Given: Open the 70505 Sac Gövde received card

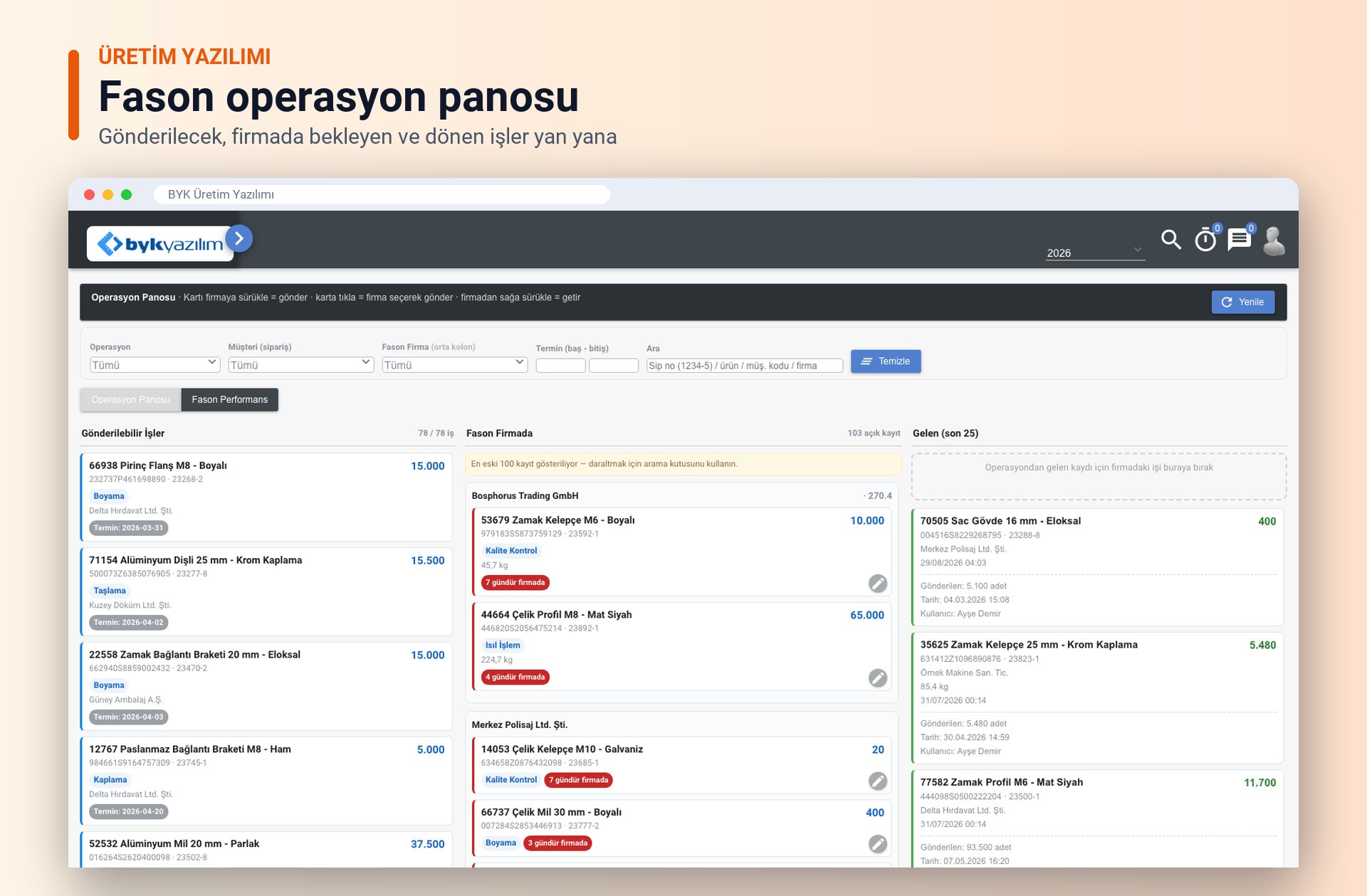Looking at the screenshot, I should 1097,567.
